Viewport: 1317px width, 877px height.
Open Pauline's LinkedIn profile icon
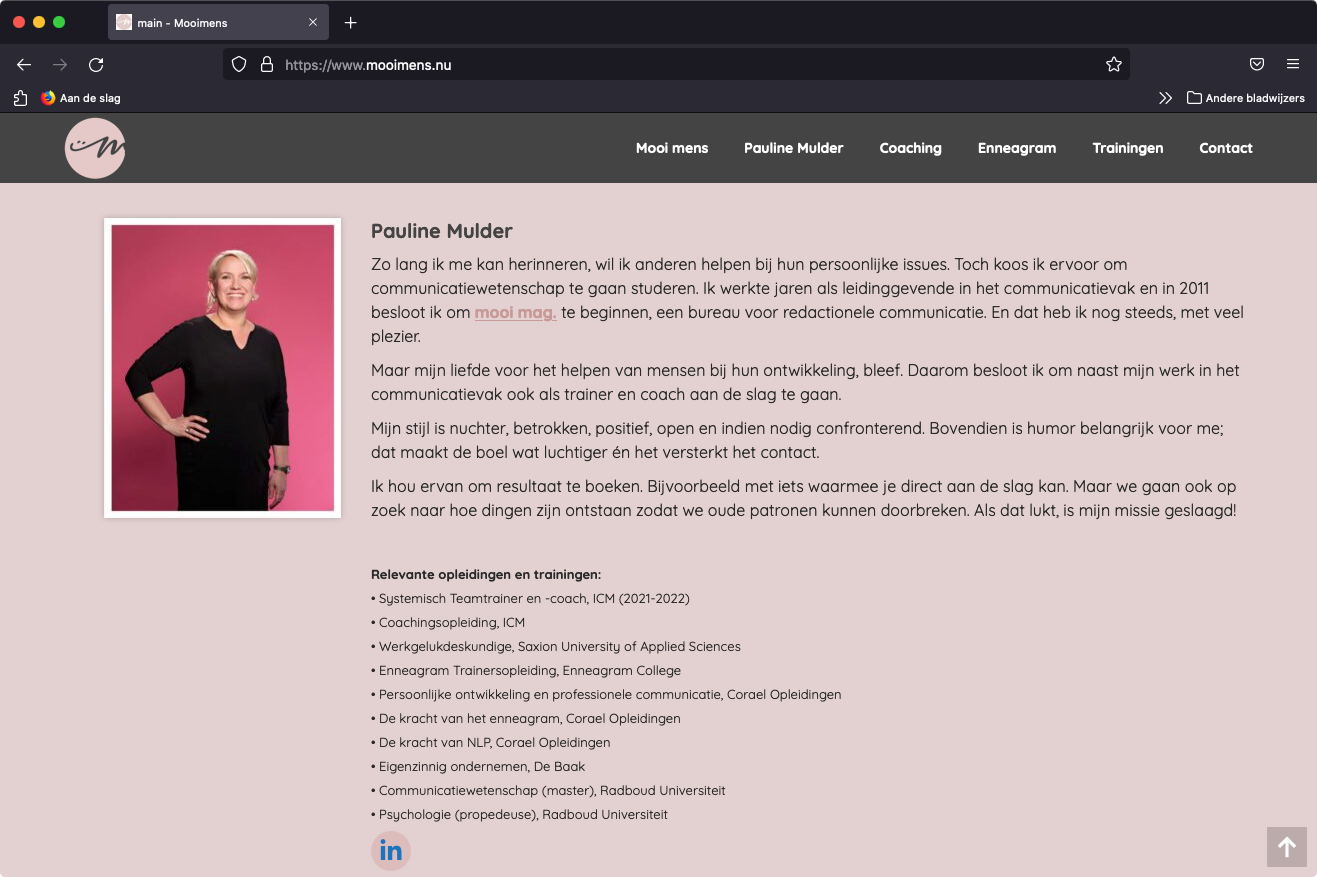391,851
